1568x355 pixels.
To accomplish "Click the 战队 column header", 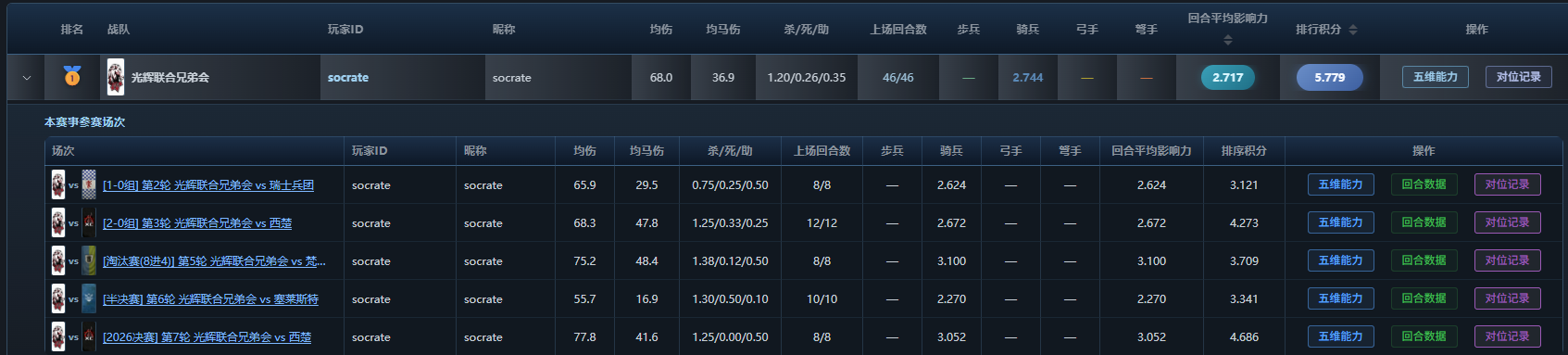I will coord(119,30).
